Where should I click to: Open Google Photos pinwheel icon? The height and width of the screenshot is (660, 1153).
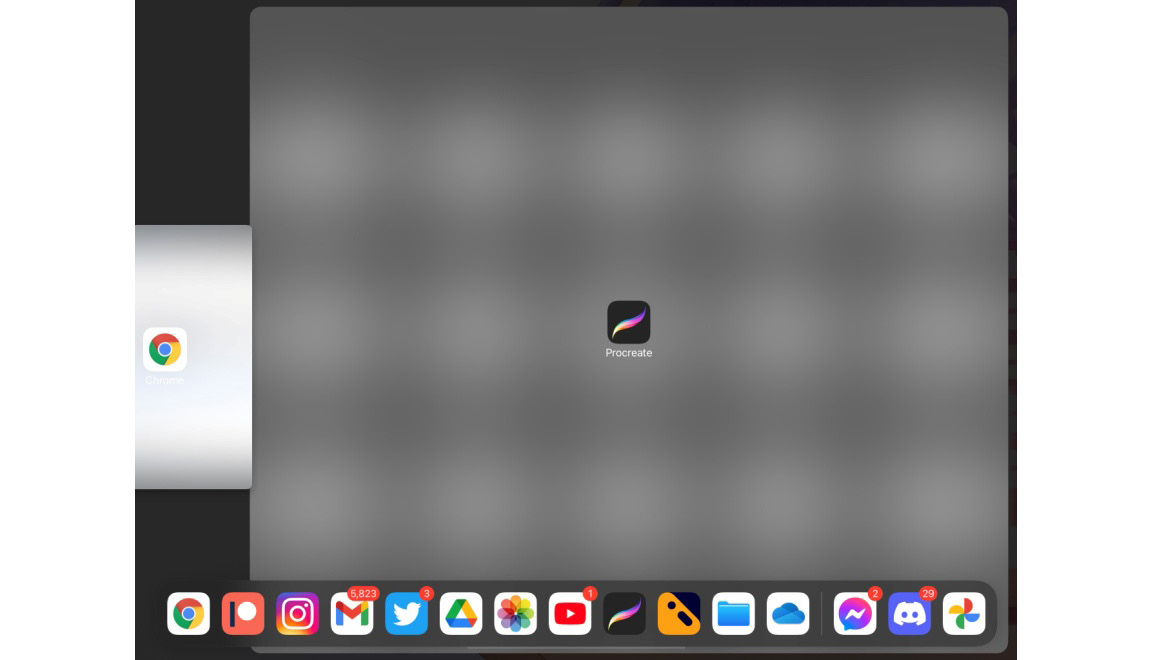pos(964,613)
